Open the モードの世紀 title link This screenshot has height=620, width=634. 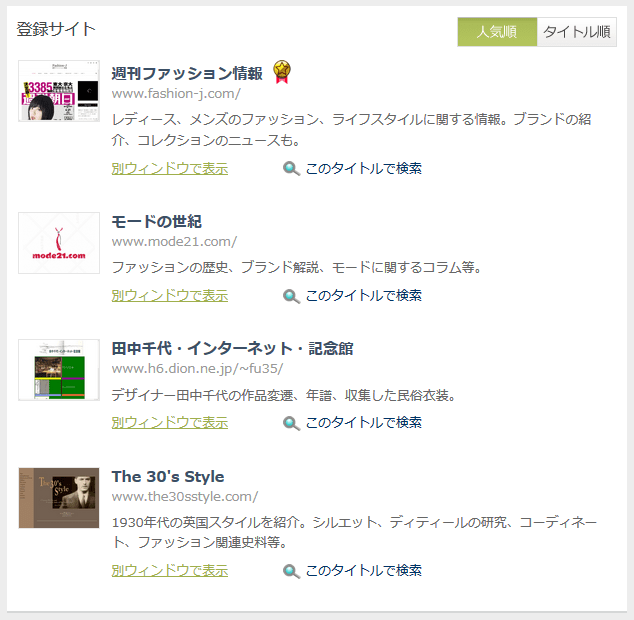pos(156,221)
